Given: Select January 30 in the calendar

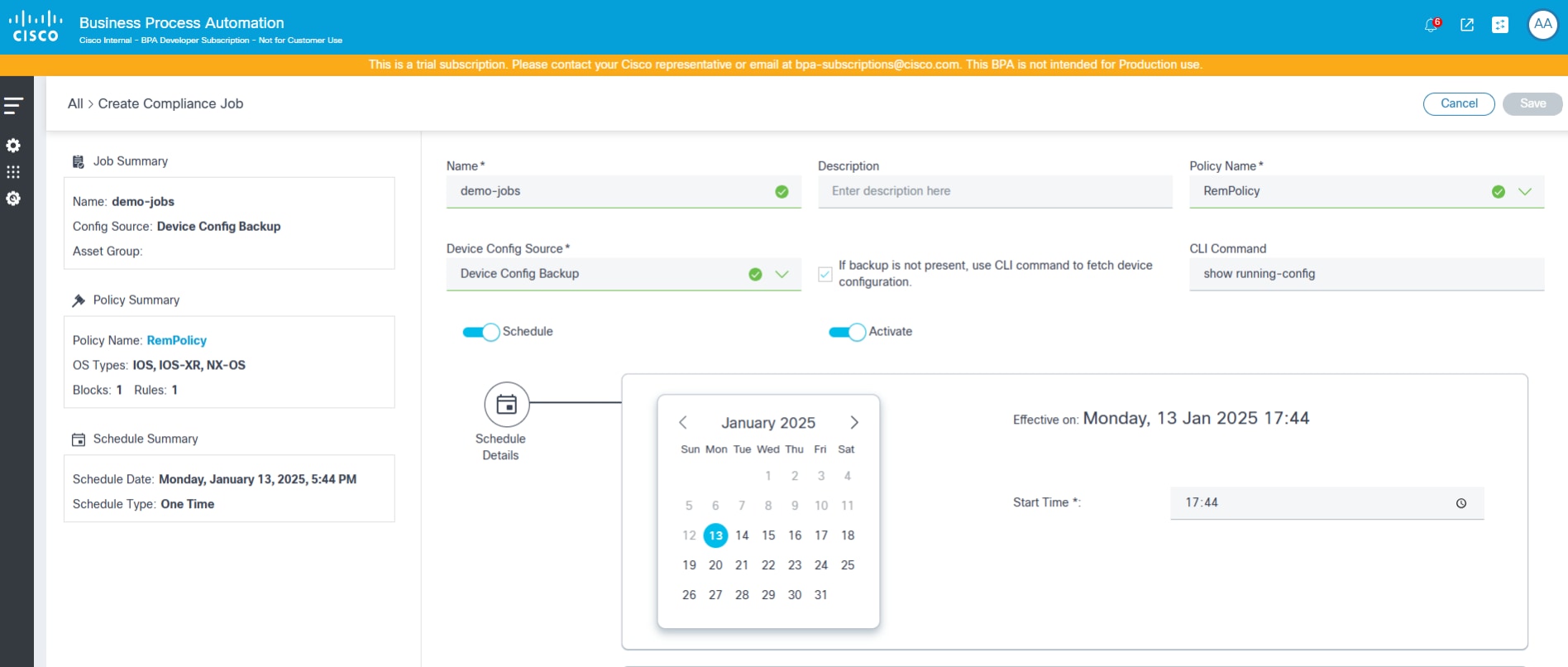Looking at the screenshot, I should click(x=795, y=595).
